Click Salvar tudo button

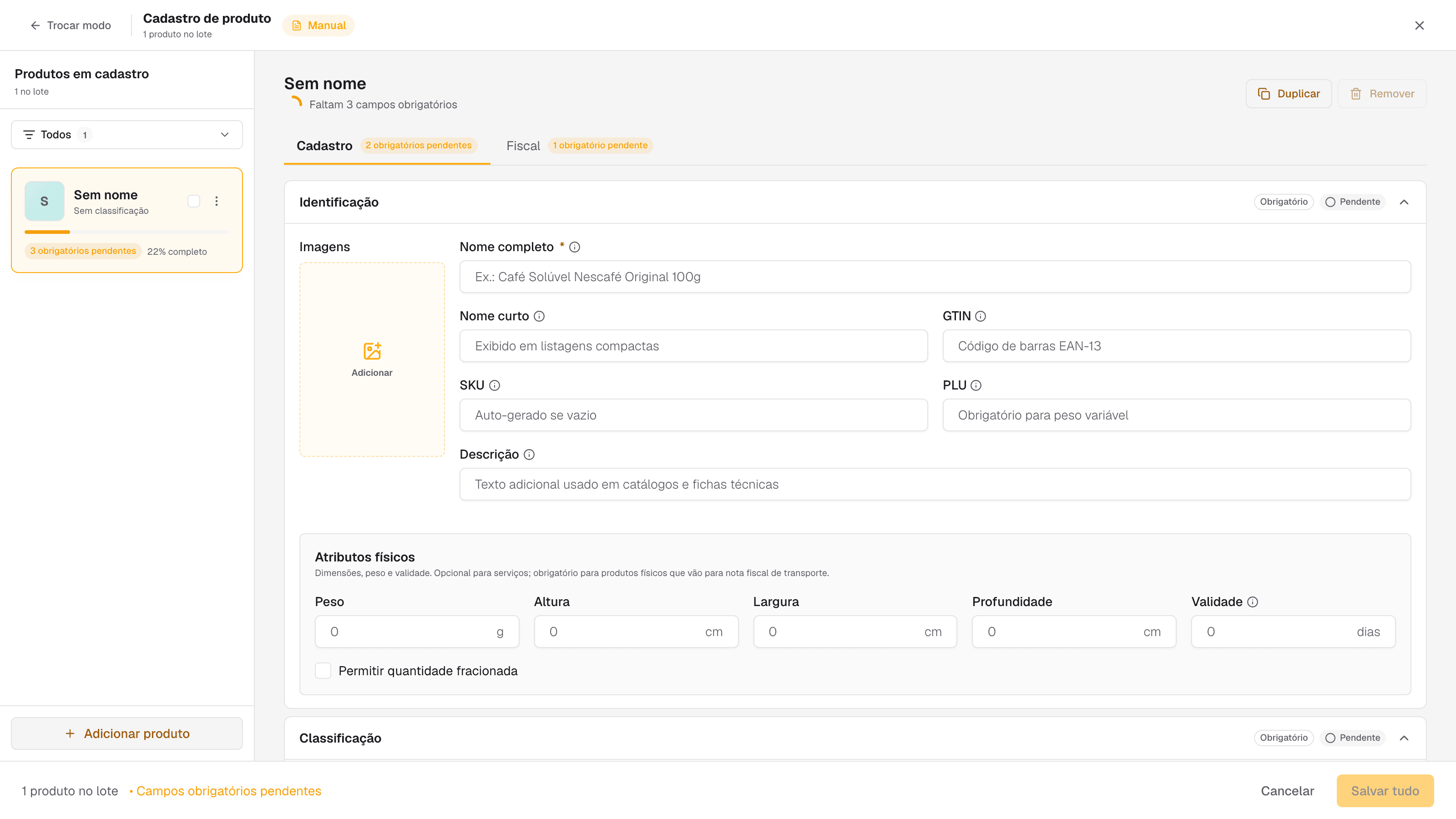(x=1385, y=791)
